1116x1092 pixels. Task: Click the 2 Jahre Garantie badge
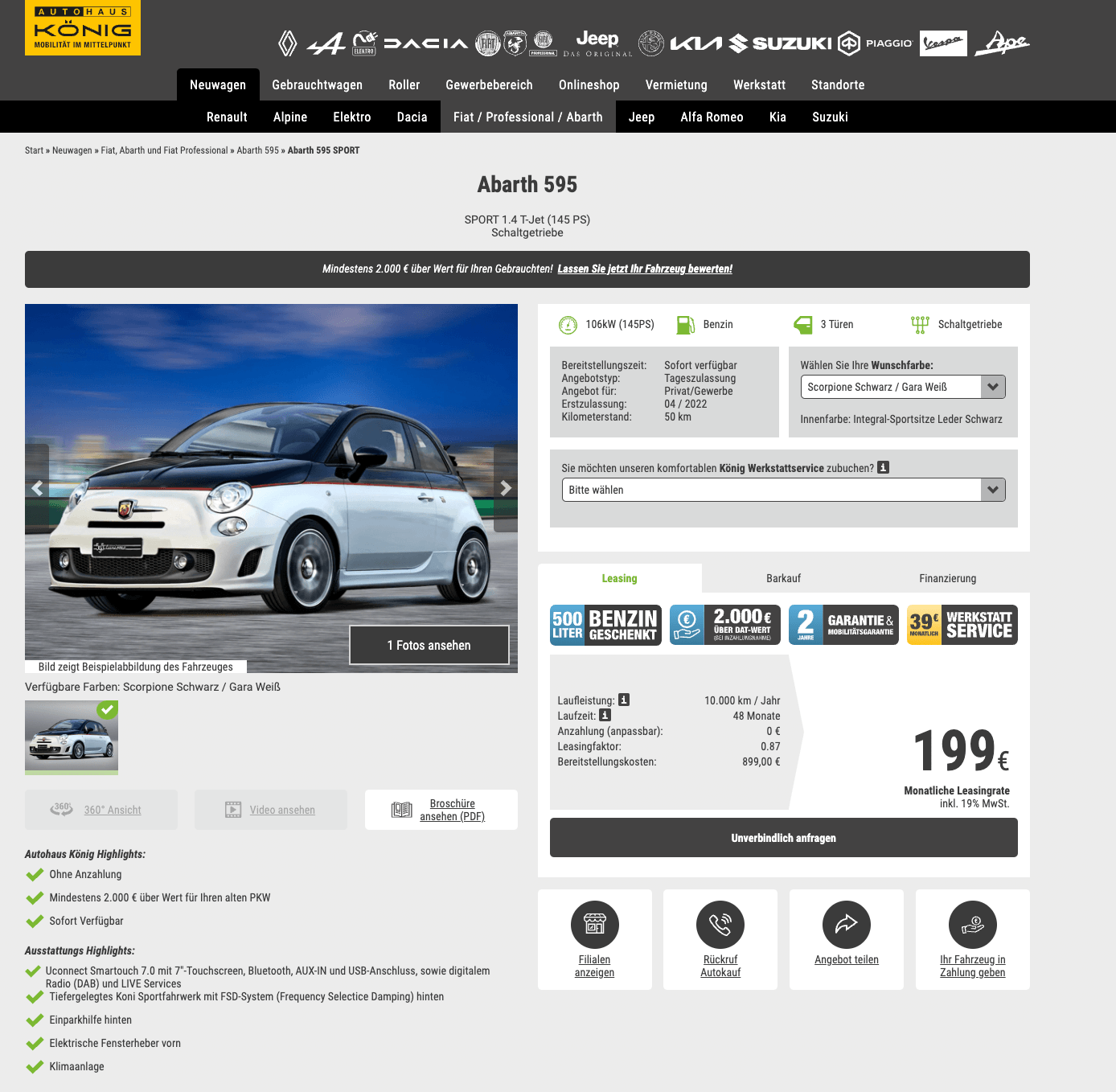pyautogui.click(x=843, y=625)
